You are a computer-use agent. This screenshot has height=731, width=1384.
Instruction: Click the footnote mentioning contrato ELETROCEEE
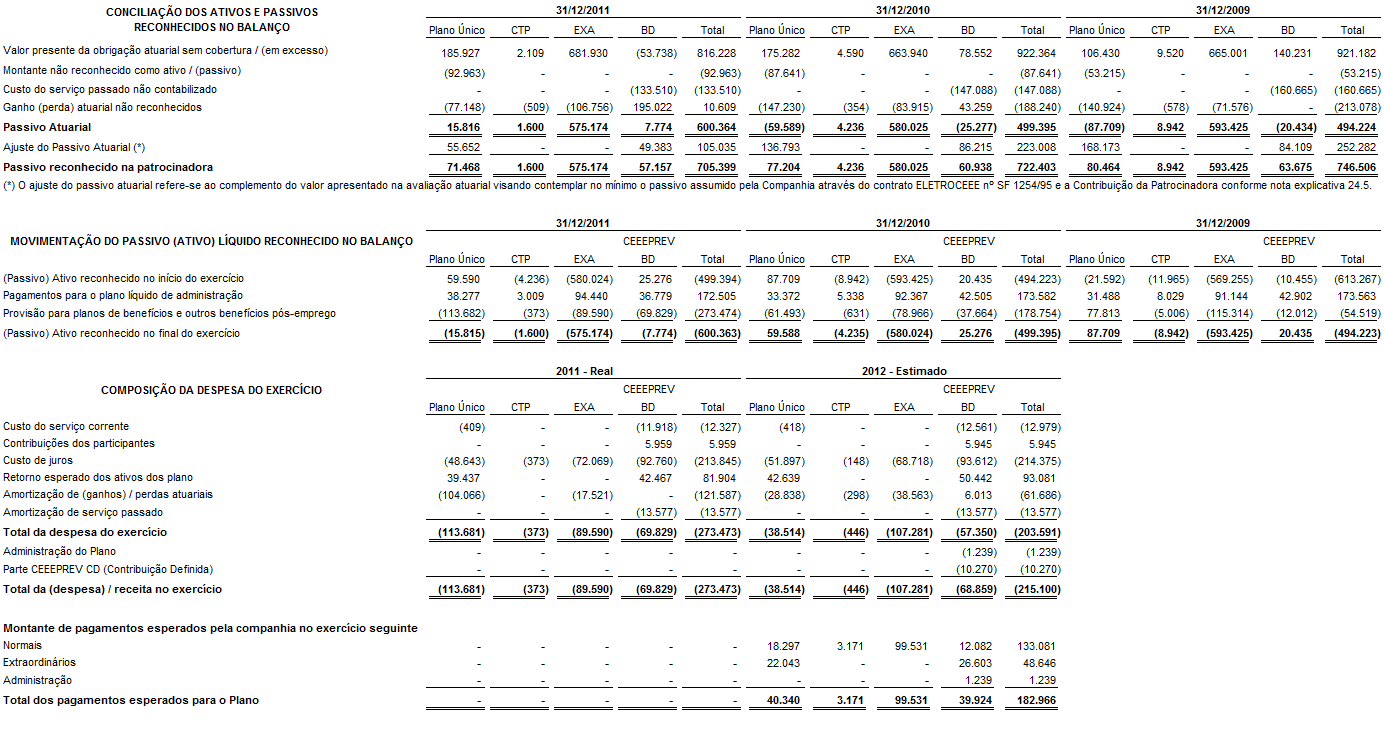pos(688,185)
